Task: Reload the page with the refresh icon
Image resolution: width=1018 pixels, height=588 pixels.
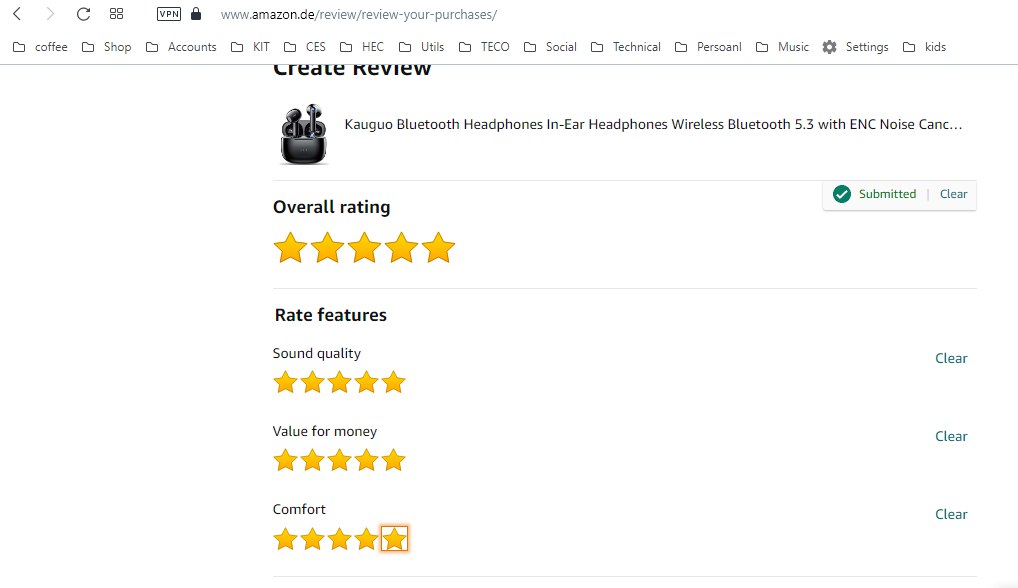Action: pos(83,14)
